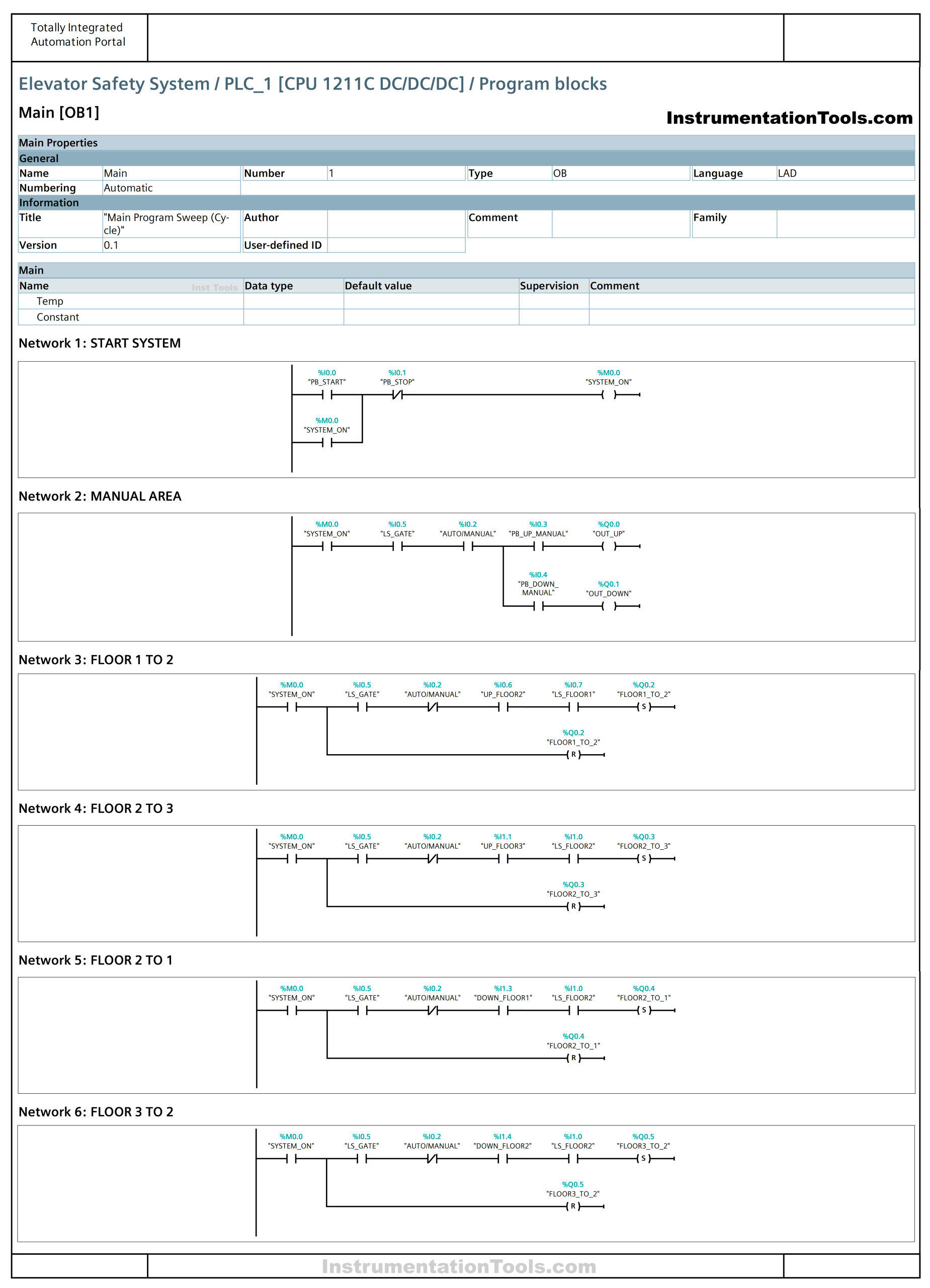Select the SYSTEM_ON contact in Network 2

pyautogui.click(x=326, y=546)
